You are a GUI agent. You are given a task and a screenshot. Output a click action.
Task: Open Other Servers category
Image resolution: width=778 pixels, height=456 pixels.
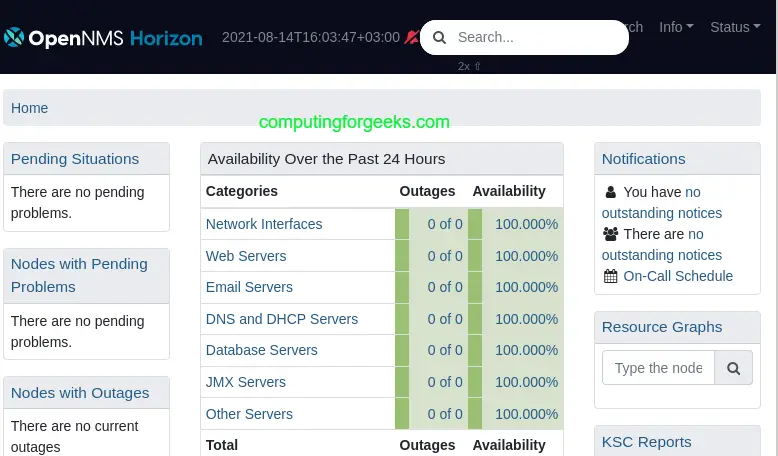tap(249, 414)
